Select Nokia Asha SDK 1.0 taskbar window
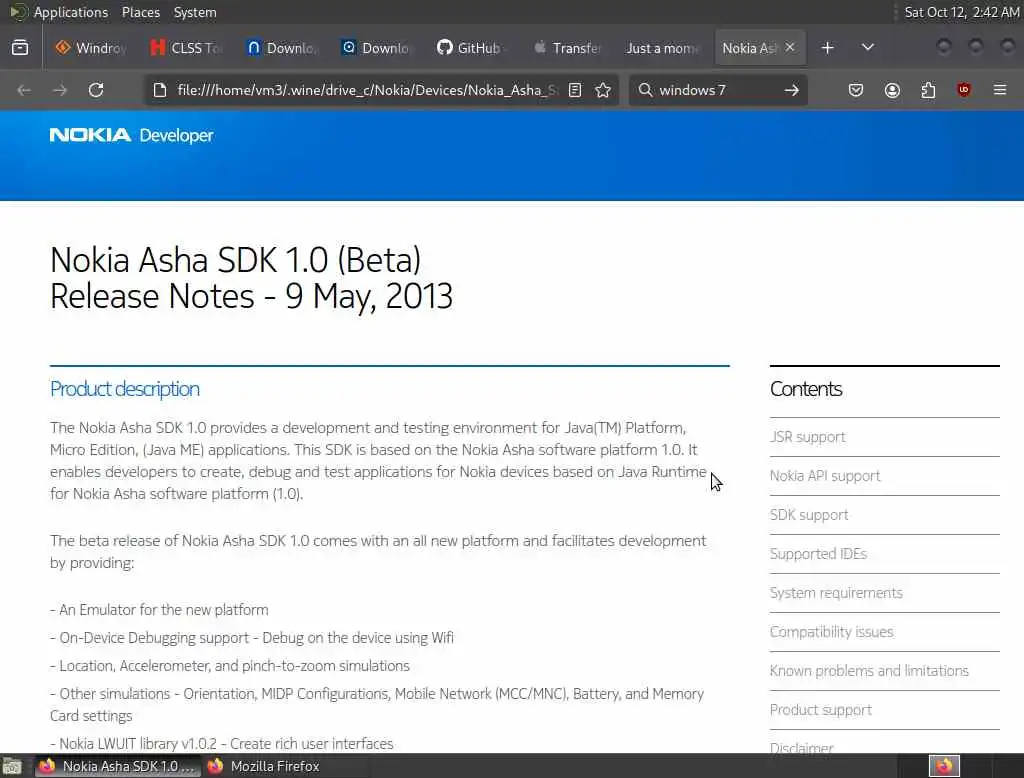This screenshot has height=778, width=1024. tap(116, 766)
